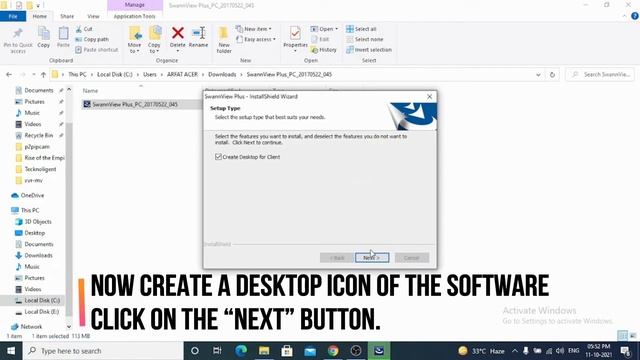Click ARFAT ACER in the address path
Image resolution: width=640 pixels, height=360 pixels.
point(182,75)
